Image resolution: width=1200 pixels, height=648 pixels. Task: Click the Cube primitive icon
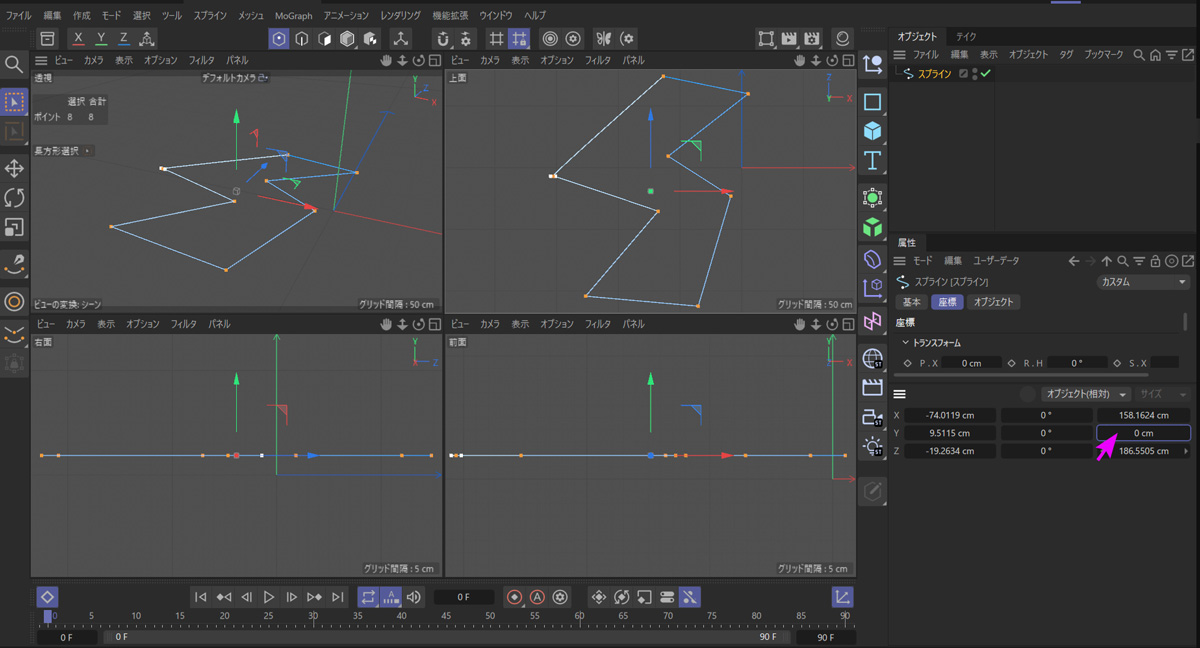click(x=873, y=131)
